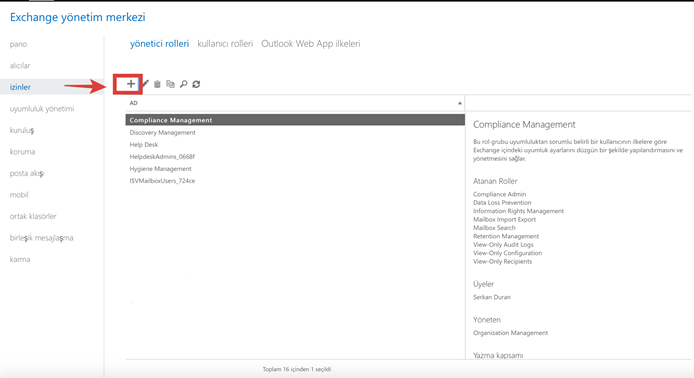
Task: Click Organization Management under Yöneten
Action: pos(510,333)
